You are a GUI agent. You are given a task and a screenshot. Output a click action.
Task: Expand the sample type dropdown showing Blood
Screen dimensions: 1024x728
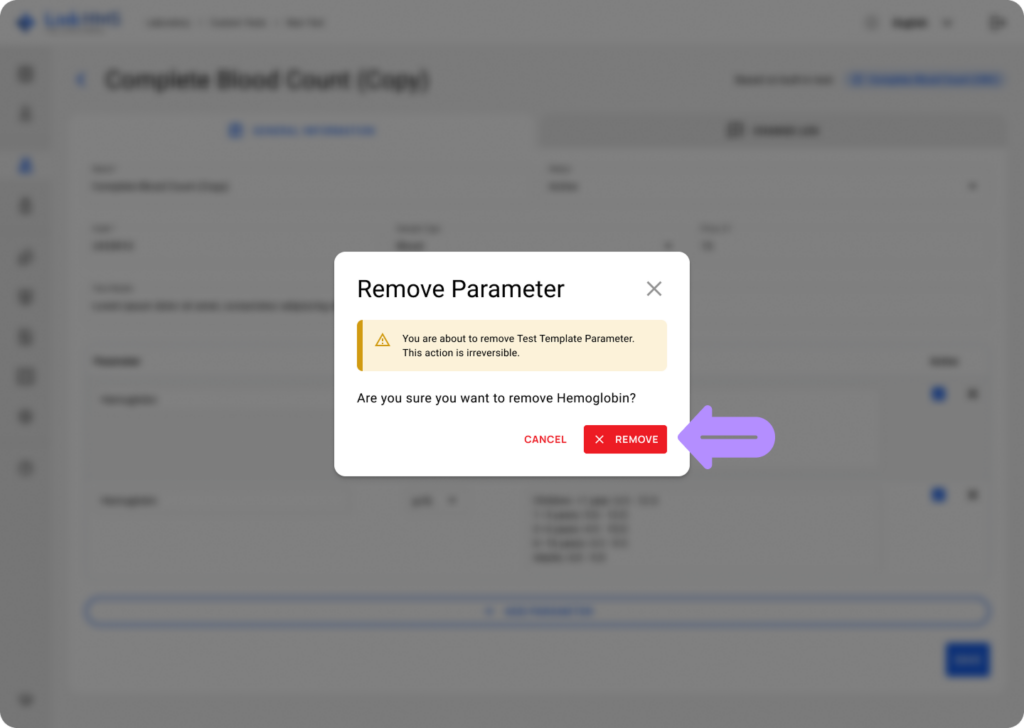[667, 245]
